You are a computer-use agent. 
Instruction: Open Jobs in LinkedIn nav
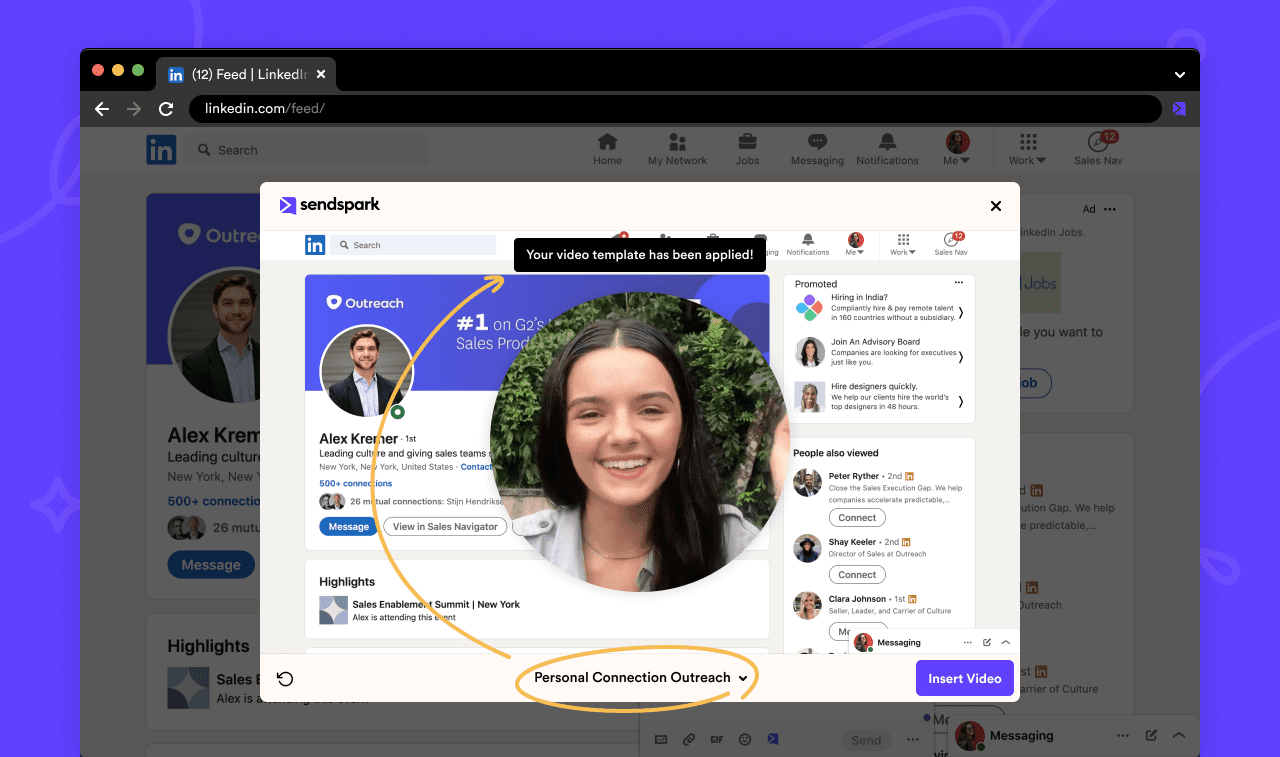(747, 149)
